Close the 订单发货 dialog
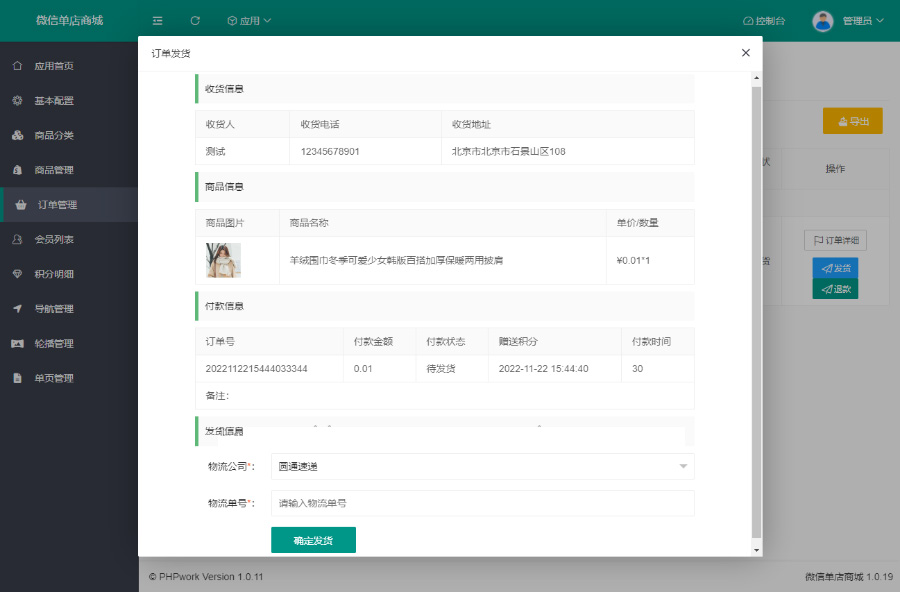Image resolution: width=900 pixels, height=592 pixels. click(x=745, y=53)
